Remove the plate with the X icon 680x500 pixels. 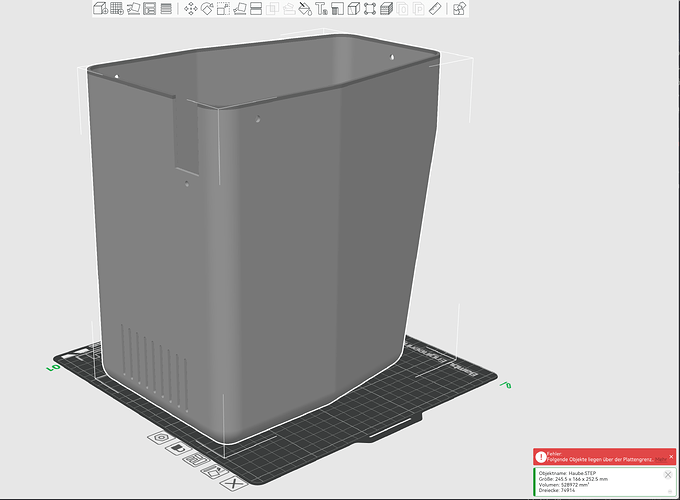click(234, 483)
